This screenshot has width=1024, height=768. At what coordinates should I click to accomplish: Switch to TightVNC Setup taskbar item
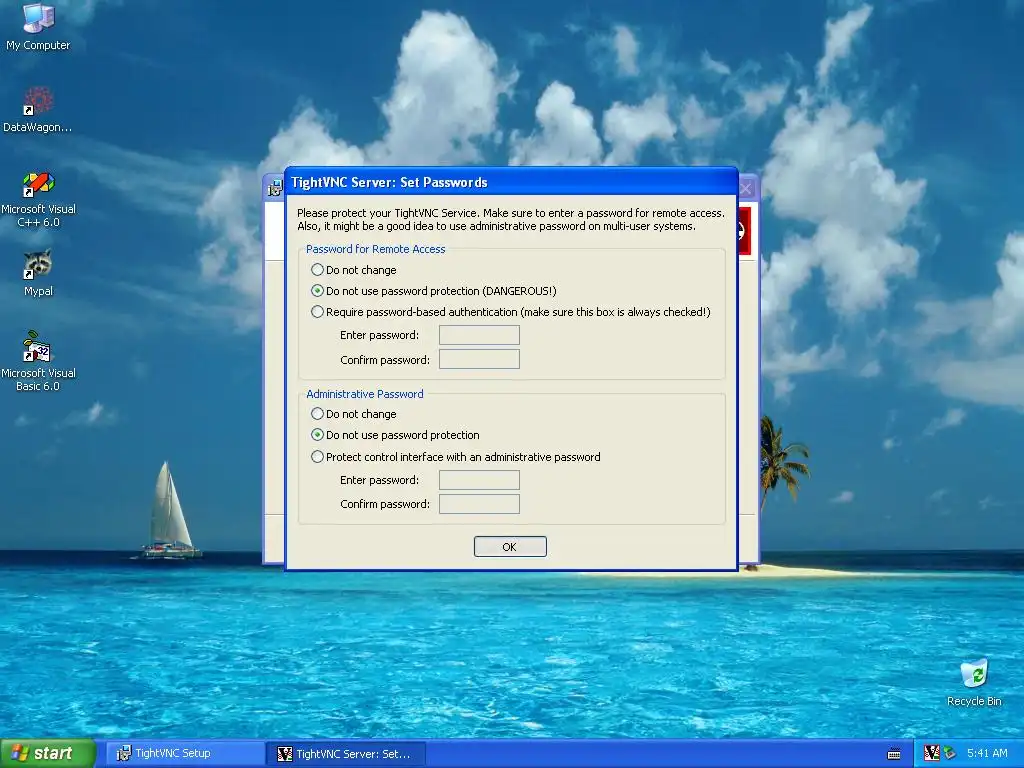[x=184, y=753]
